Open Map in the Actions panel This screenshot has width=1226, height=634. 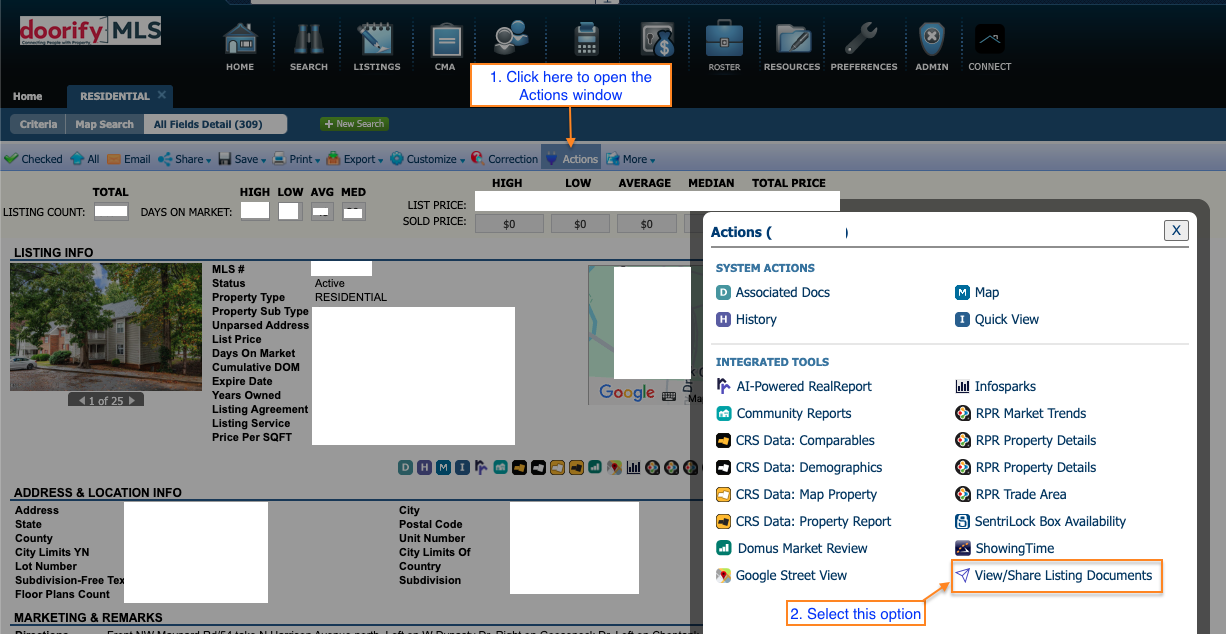(x=977, y=292)
